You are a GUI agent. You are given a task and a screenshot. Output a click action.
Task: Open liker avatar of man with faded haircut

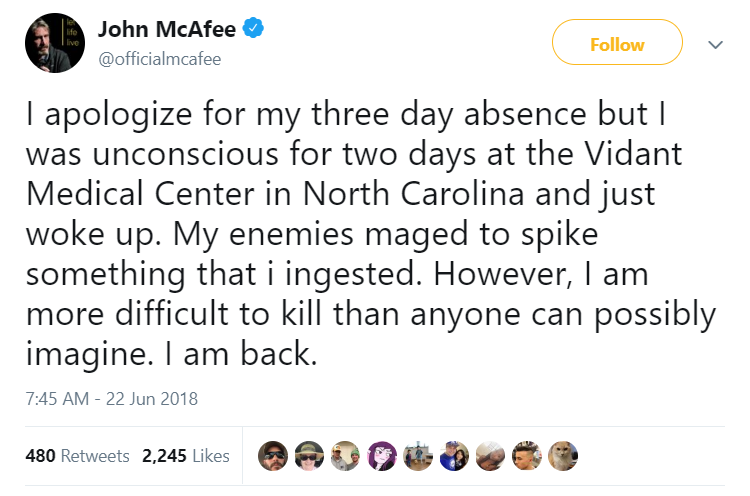pos(527,456)
